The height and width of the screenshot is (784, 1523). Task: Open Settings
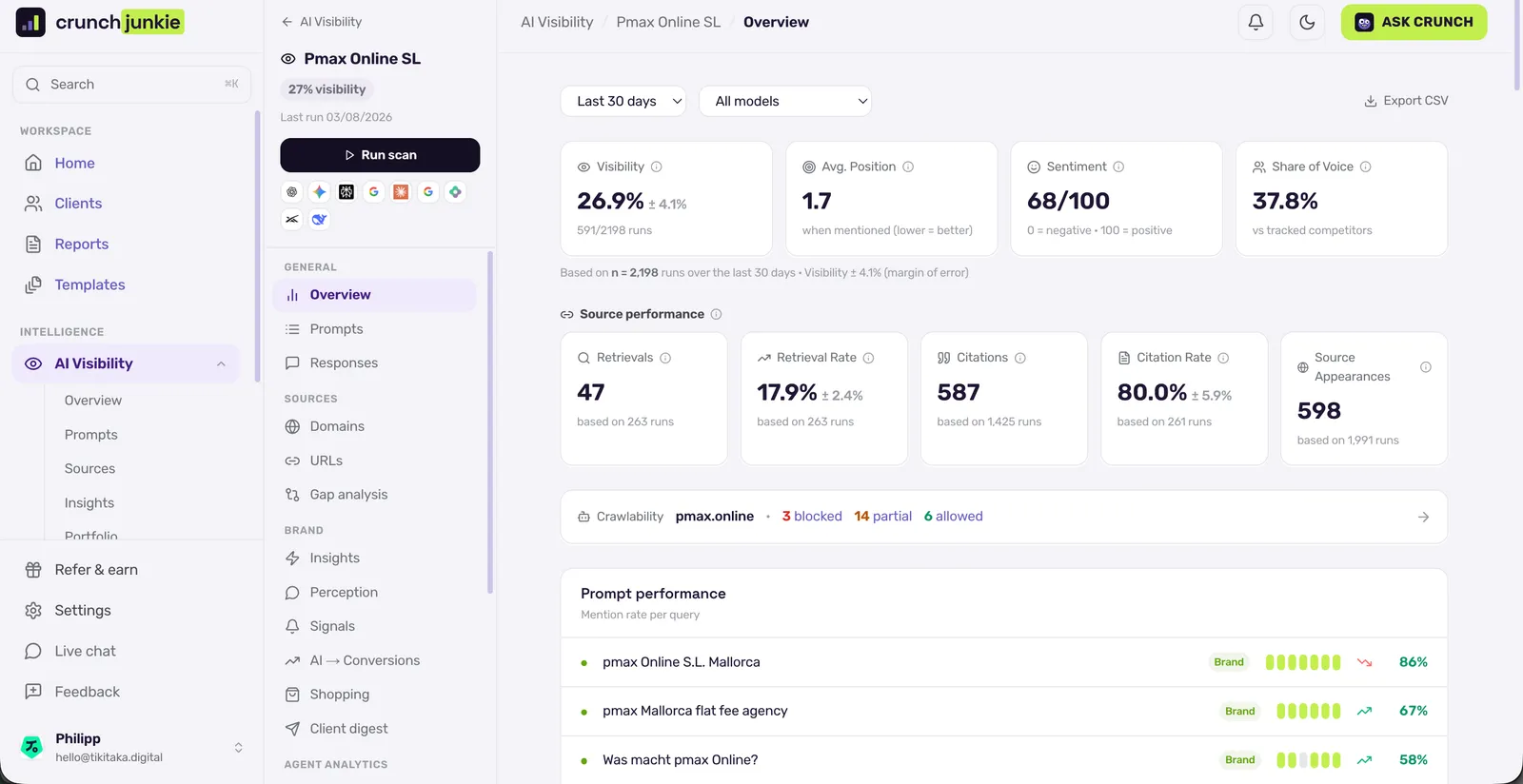coord(83,611)
